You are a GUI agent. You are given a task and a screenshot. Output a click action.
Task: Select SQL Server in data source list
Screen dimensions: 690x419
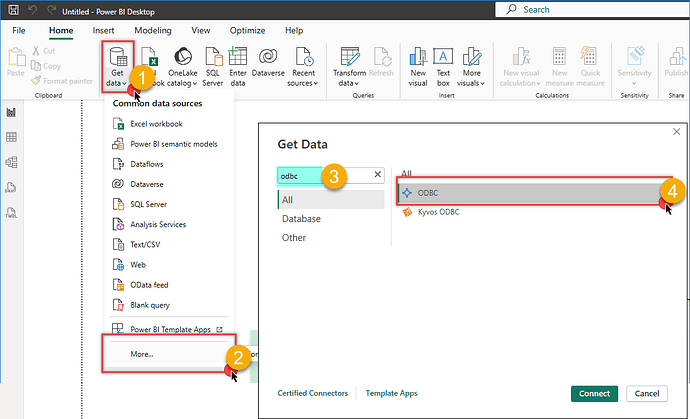click(169, 204)
